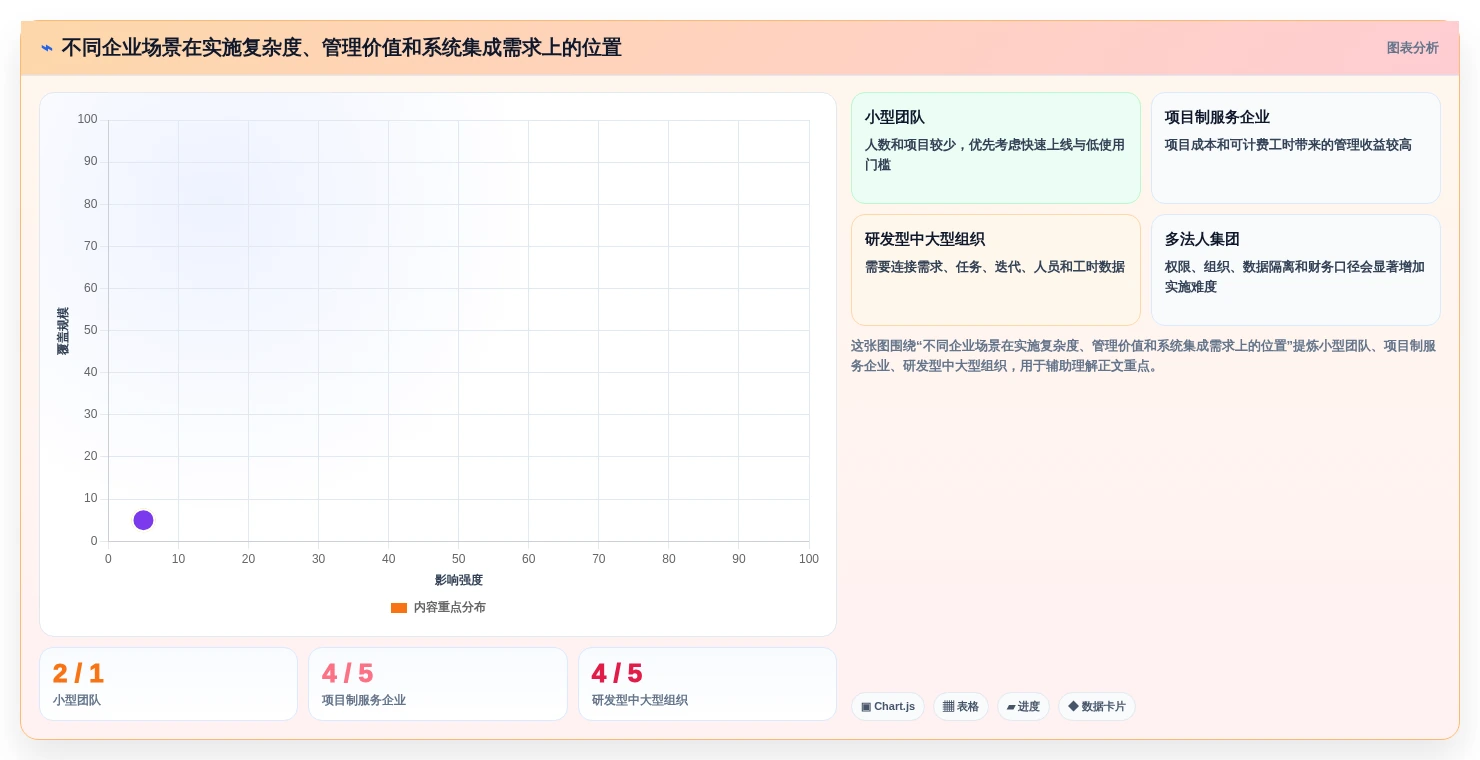The height and width of the screenshot is (760, 1480).
Task: Toggle the 内容重点分布 legend swatch
Action: pos(399,607)
